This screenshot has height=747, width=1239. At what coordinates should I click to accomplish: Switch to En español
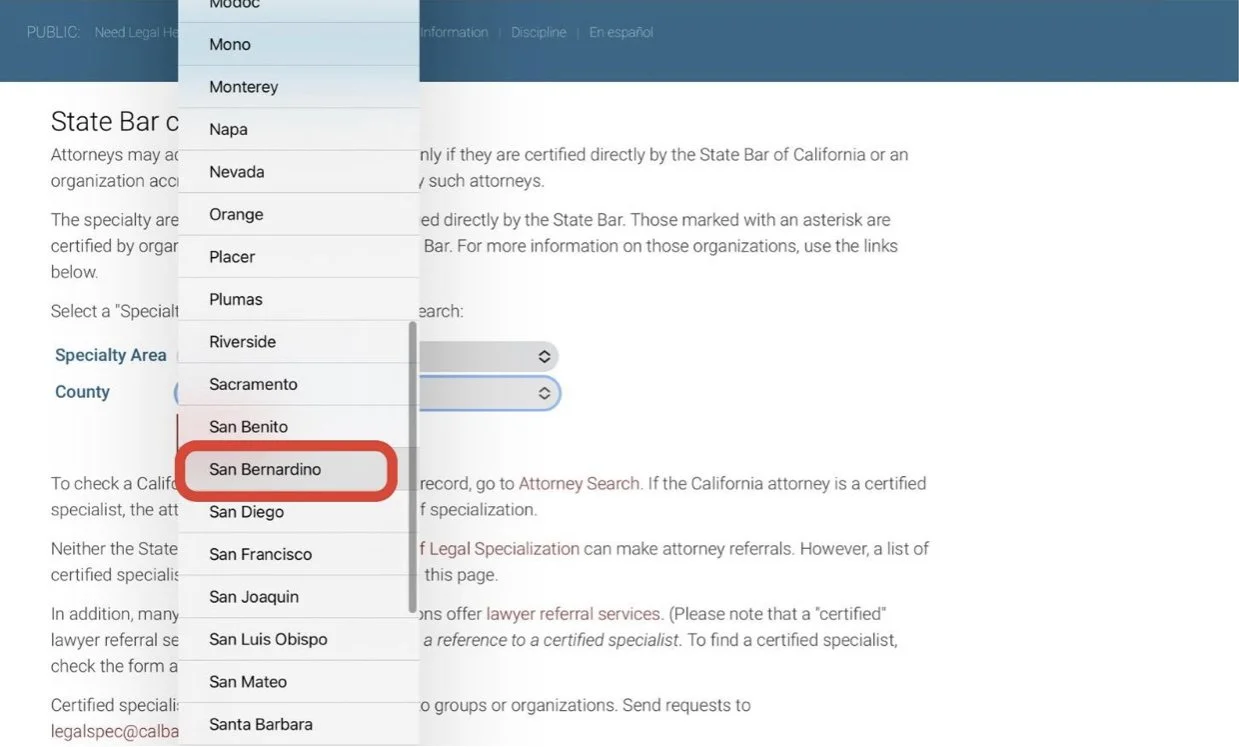(621, 33)
